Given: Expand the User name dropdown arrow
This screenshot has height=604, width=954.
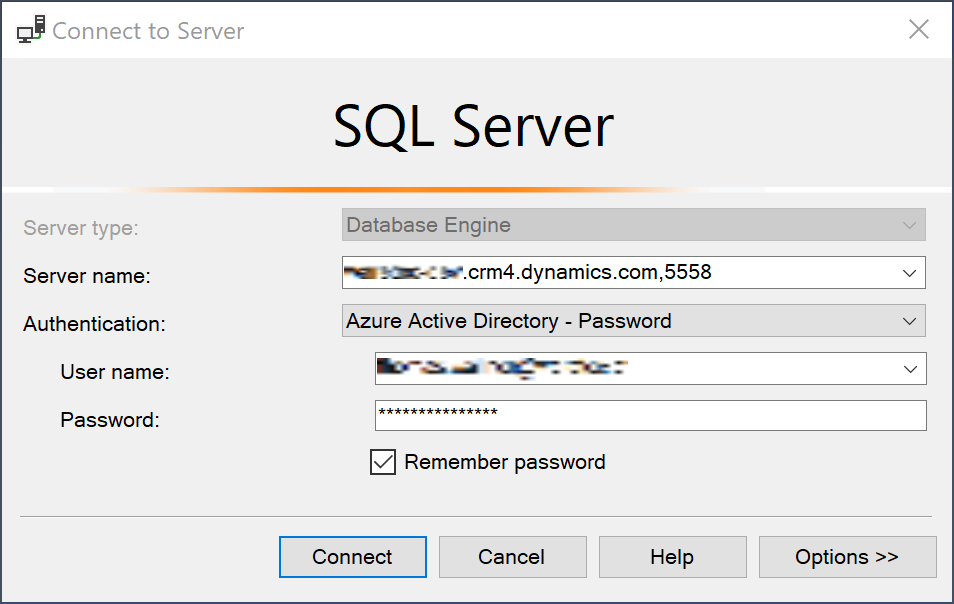Looking at the screenshot, I should click(910, 369).
